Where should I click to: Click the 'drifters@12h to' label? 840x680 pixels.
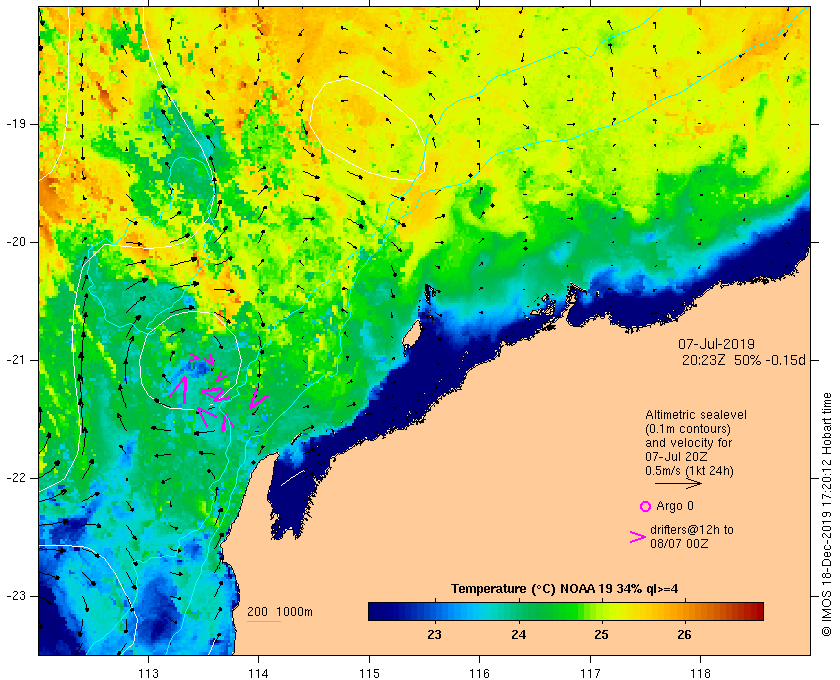point(692,530)
